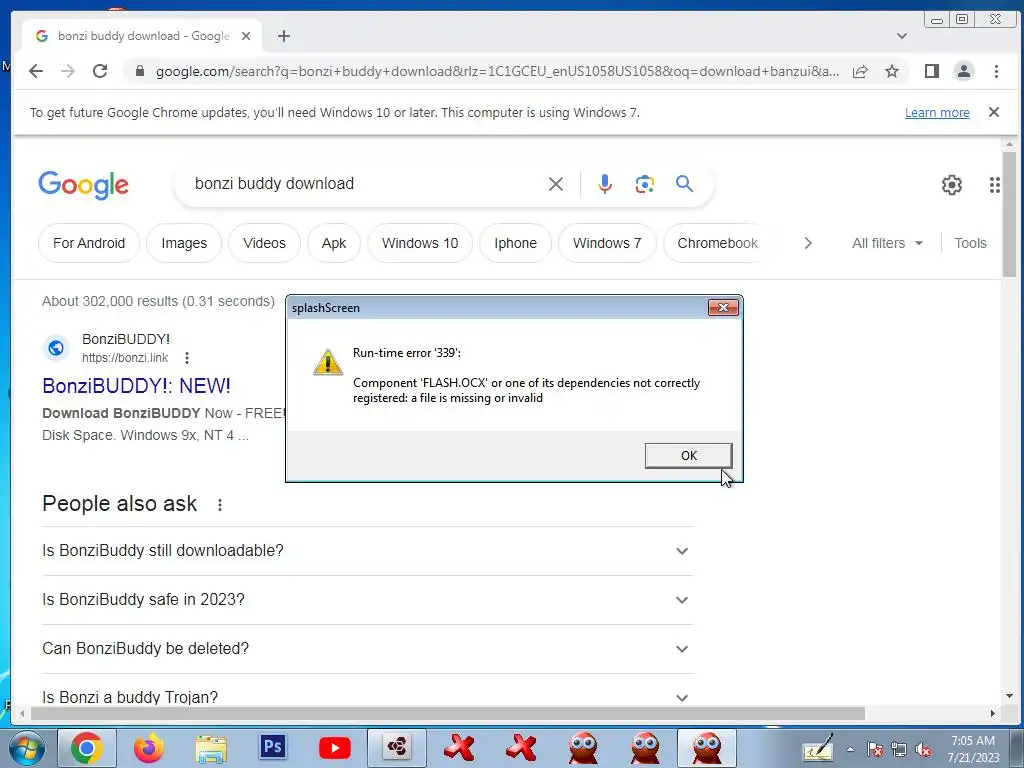Filter results by Apk
Image resolution: width=1024 pixels, height=768 pixels.
point(334,243)
